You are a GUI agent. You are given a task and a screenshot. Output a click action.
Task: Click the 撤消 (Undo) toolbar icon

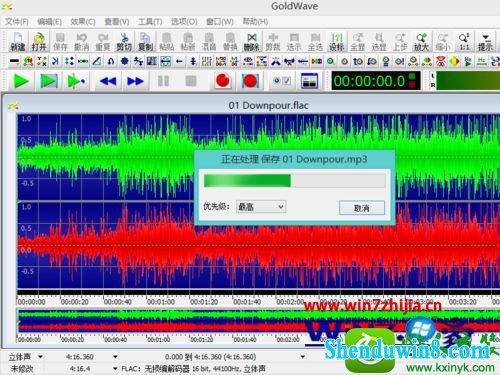click(81, 42)
